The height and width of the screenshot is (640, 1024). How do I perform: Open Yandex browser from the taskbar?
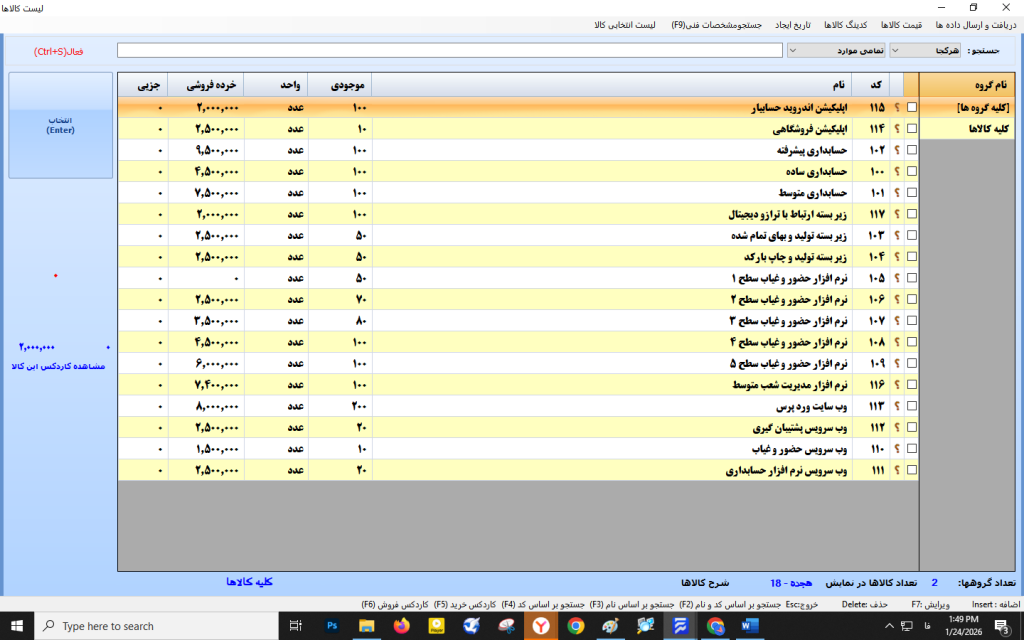[x=541, y=626]
